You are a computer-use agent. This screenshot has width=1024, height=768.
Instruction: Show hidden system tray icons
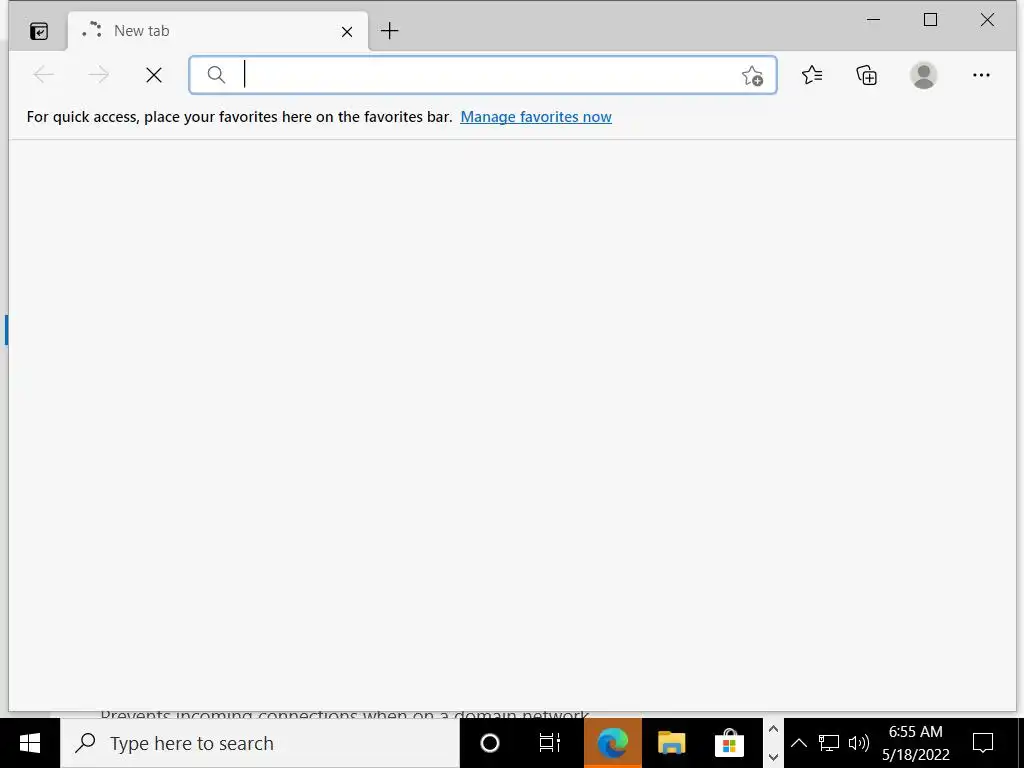799,743
